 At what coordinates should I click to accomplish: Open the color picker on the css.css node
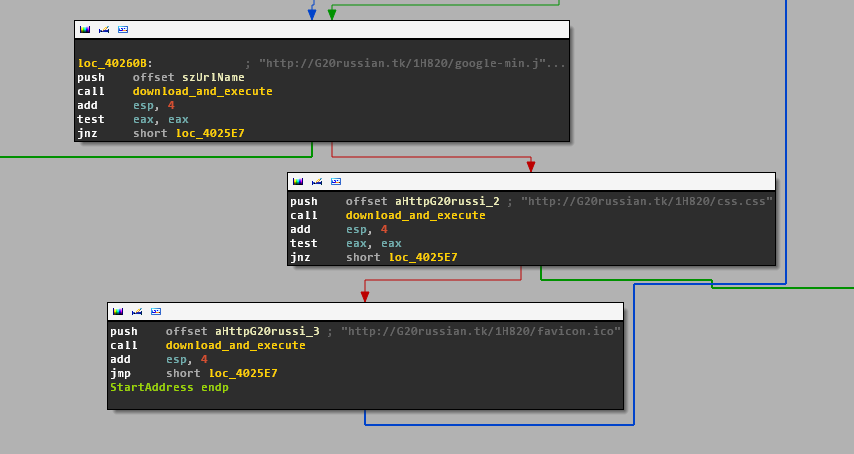pos(298,182)
